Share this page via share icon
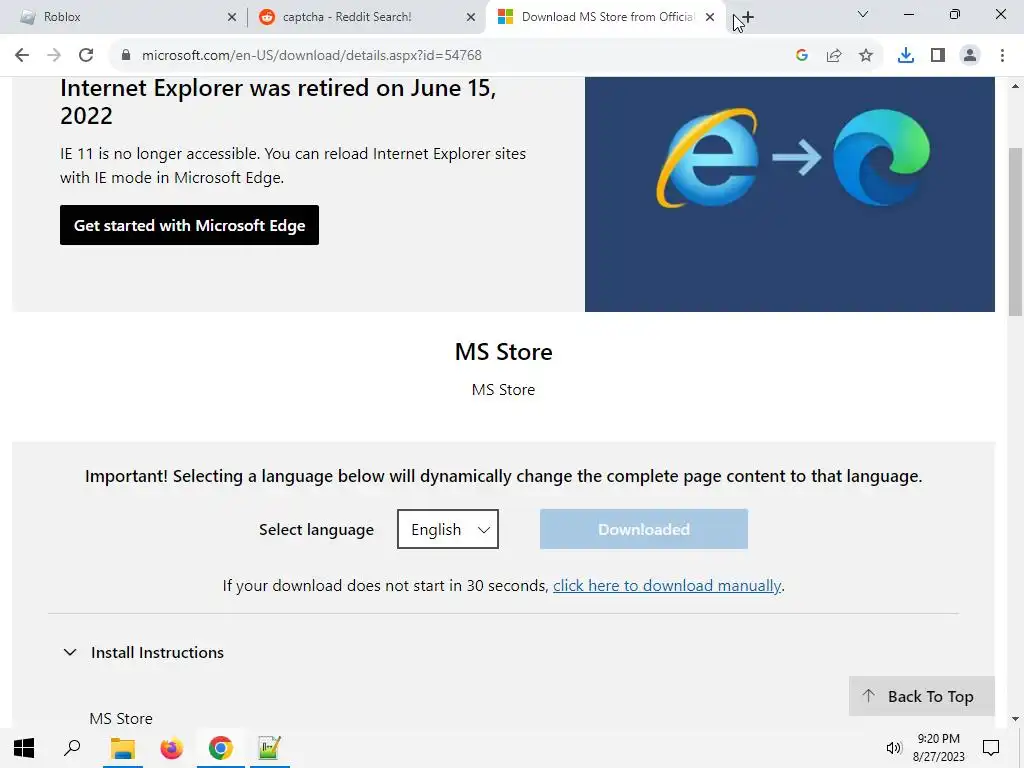 click(834, 56)
